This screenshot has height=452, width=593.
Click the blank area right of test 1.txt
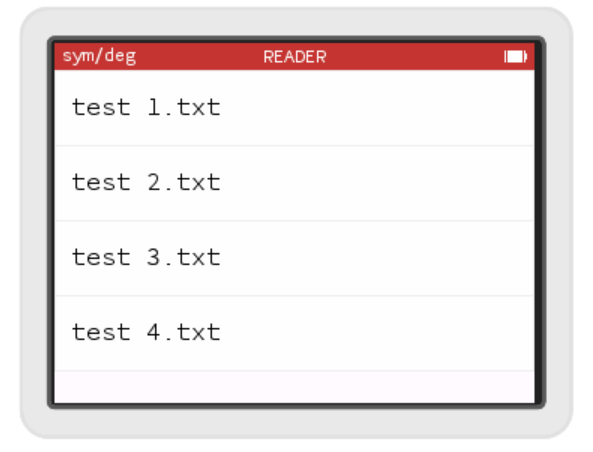[376, 108]
